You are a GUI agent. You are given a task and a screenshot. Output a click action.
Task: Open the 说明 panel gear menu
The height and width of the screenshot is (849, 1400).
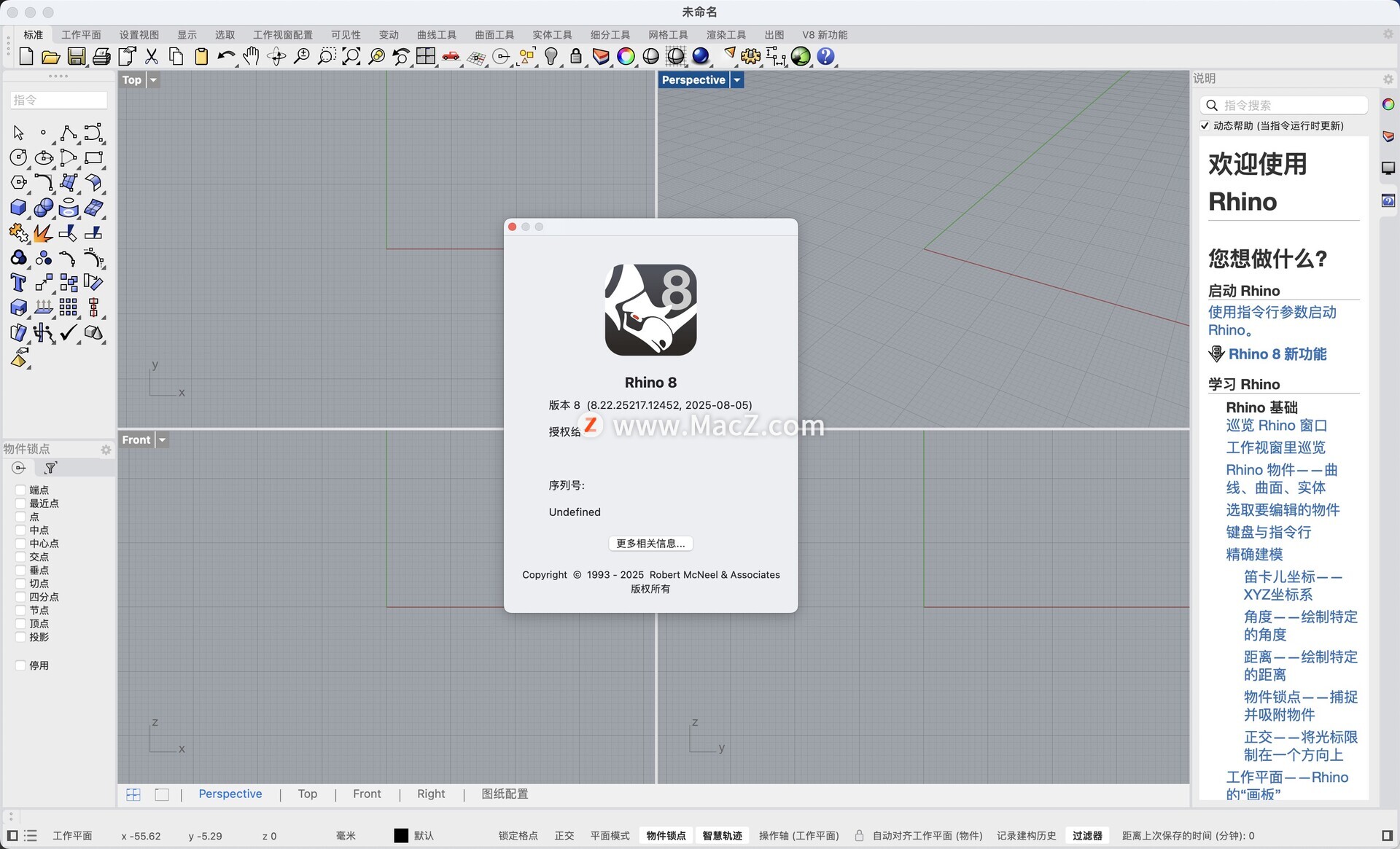tap(1388, 79)
